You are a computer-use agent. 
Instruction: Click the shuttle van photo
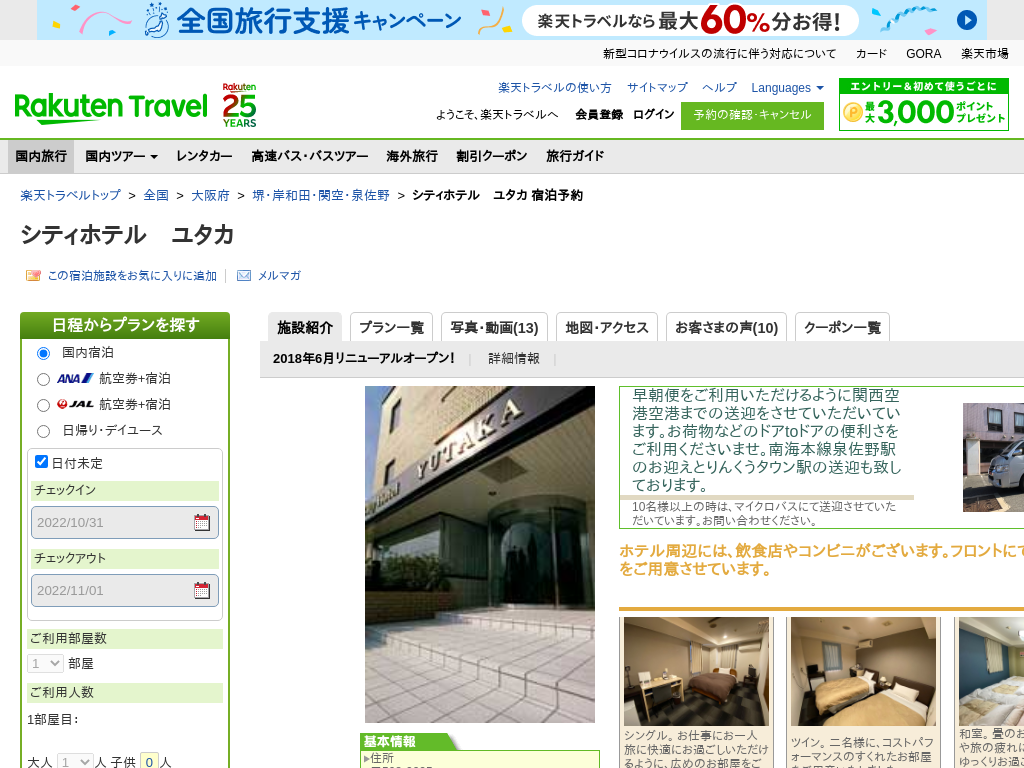coord(993,457)
